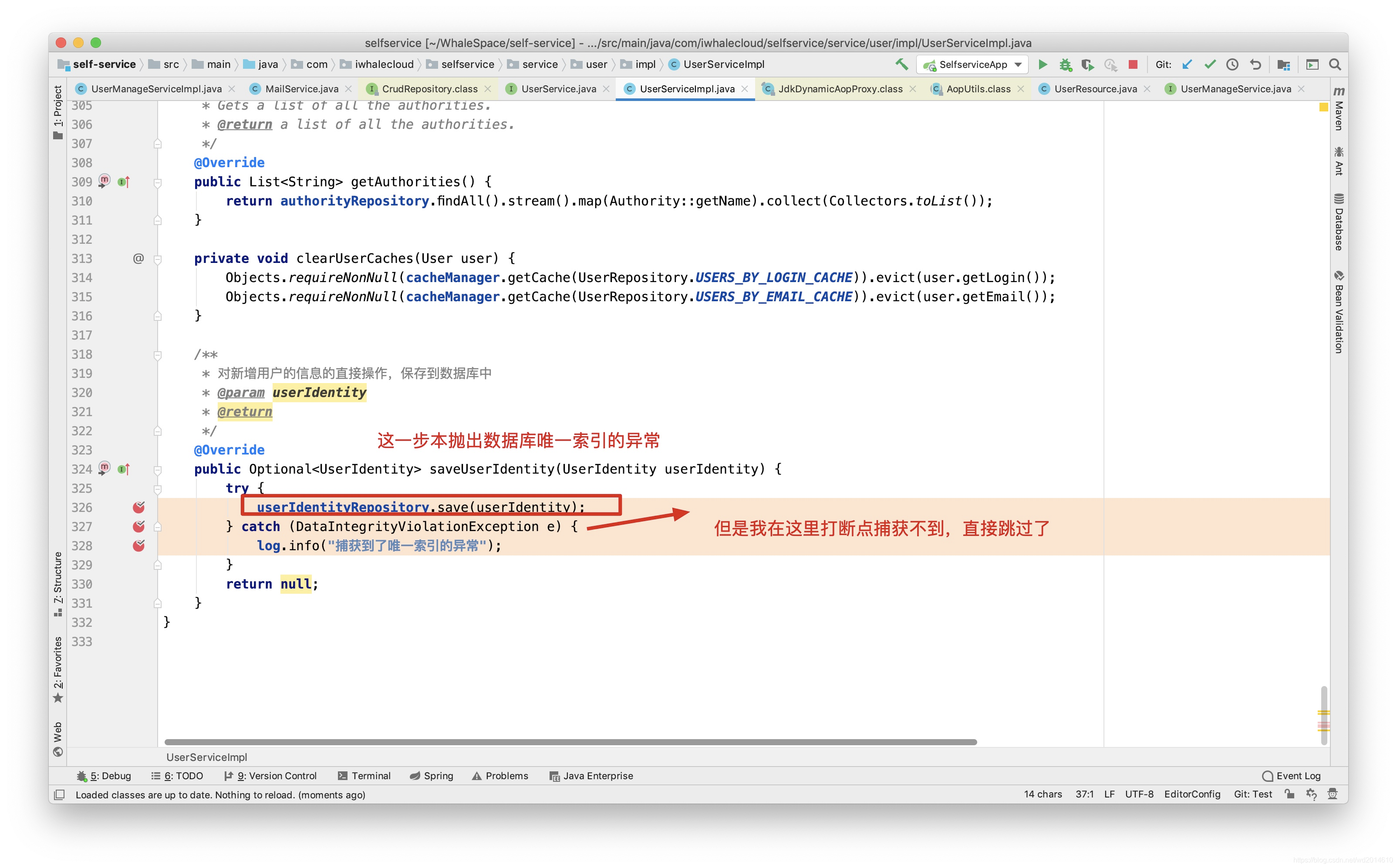
Task: Run with coverage icon in toolbar
Action: 1087,64
